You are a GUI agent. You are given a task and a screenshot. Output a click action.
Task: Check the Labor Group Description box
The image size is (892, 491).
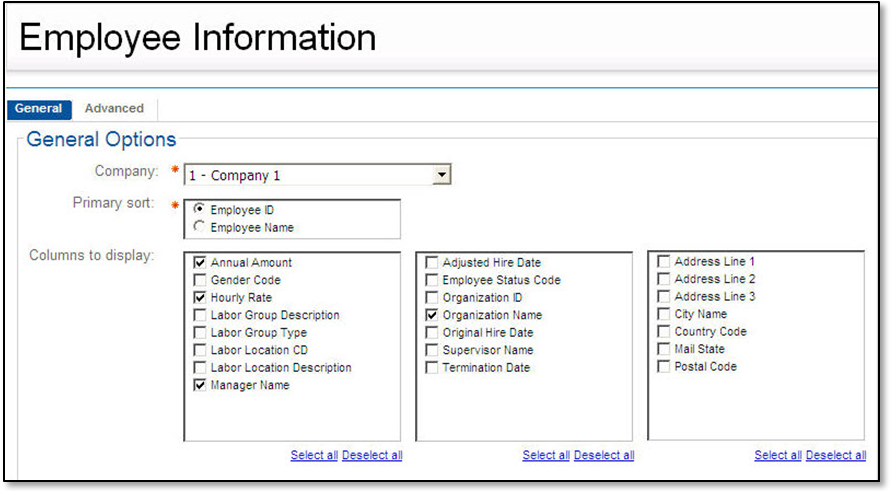pyautogui.click(x=200, y=315)
